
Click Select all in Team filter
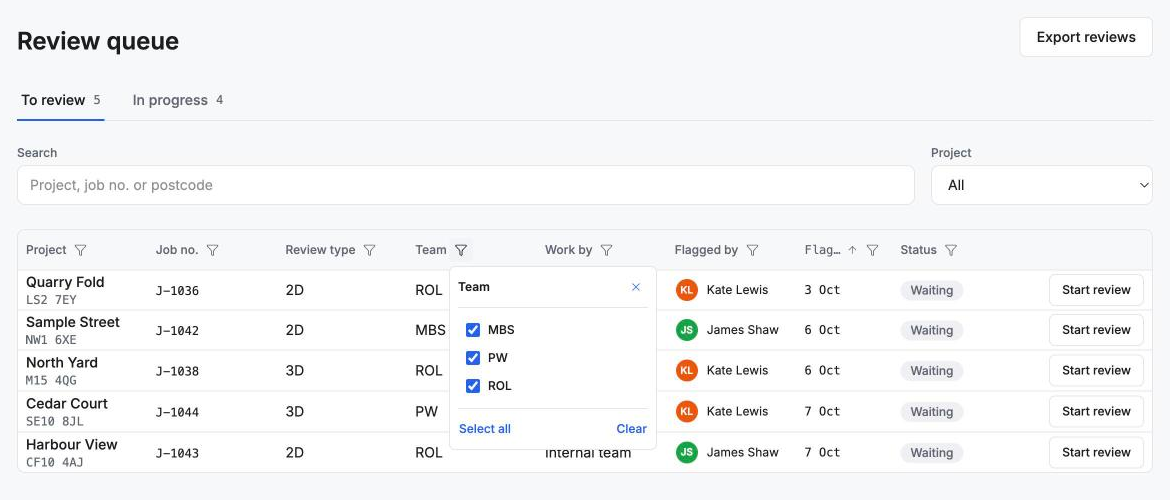point(485,428)
